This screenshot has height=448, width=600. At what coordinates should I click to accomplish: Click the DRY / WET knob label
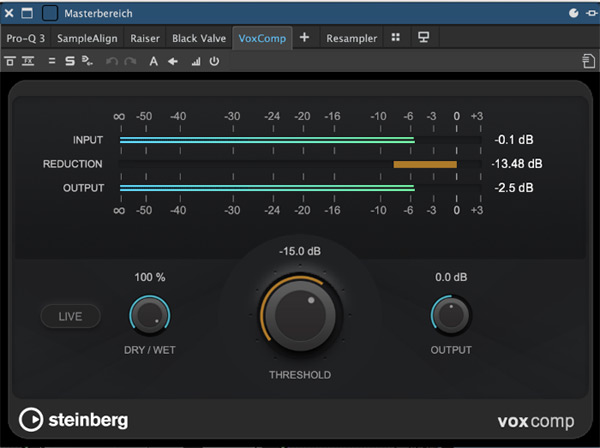tap(150, 350)
